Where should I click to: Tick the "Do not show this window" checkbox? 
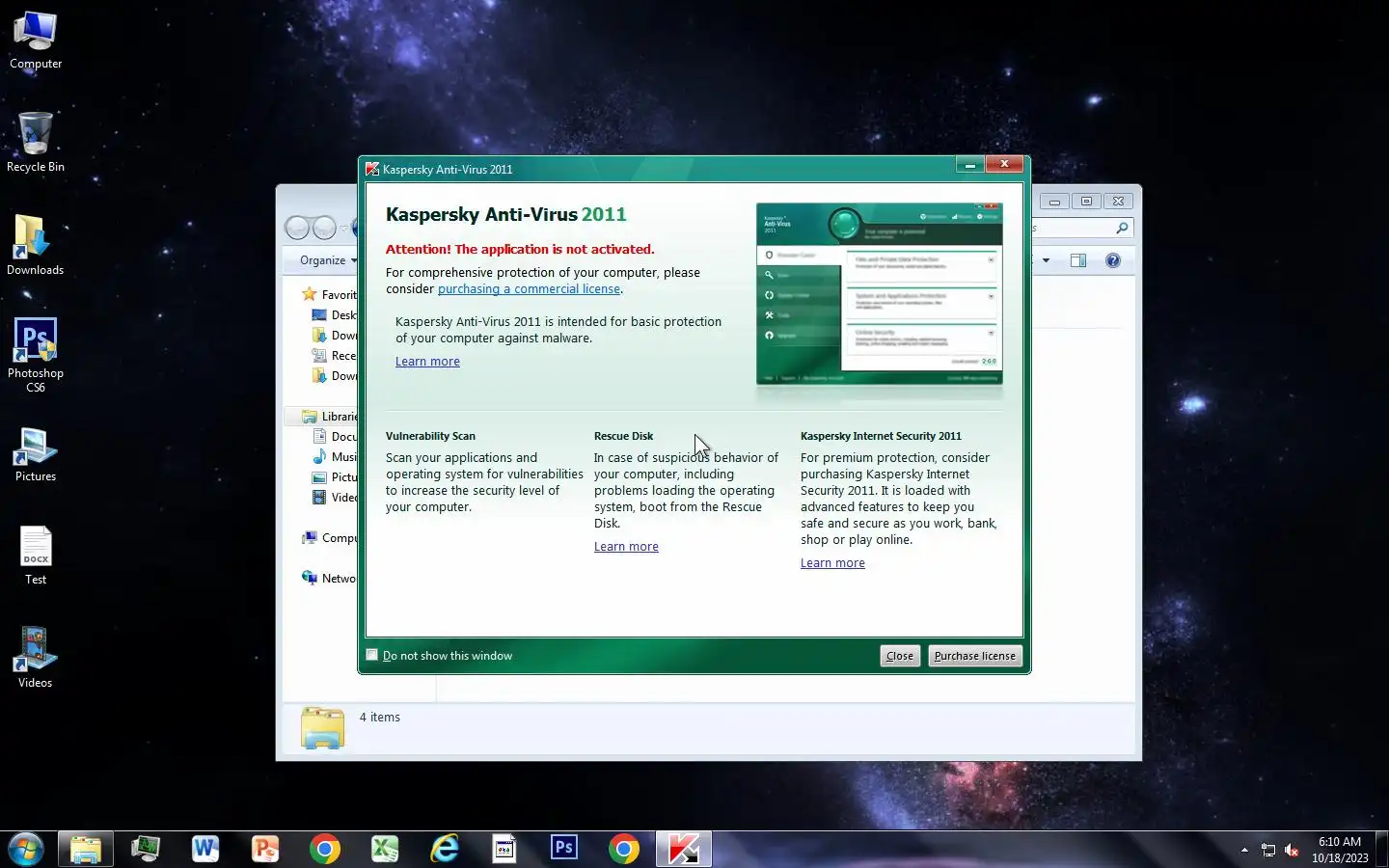(x=372, y=655)
